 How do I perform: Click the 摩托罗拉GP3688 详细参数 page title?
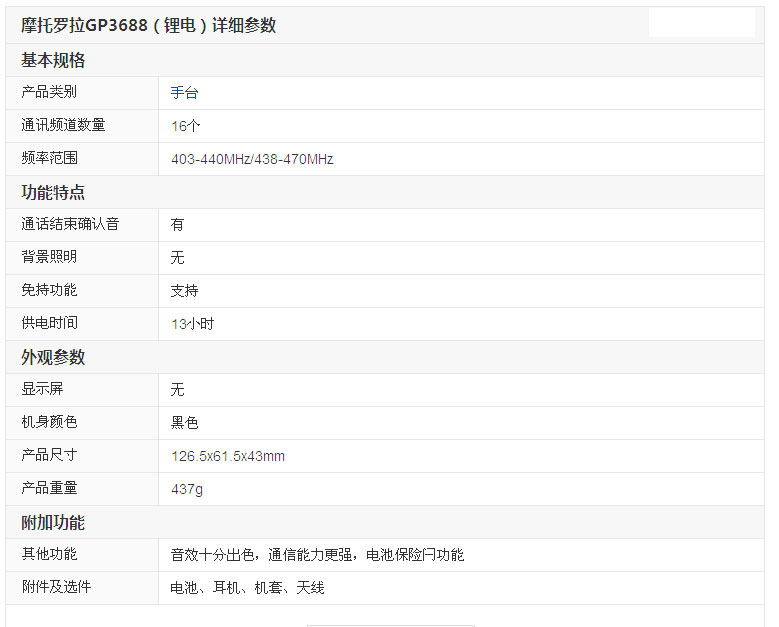tap(149, 25)
